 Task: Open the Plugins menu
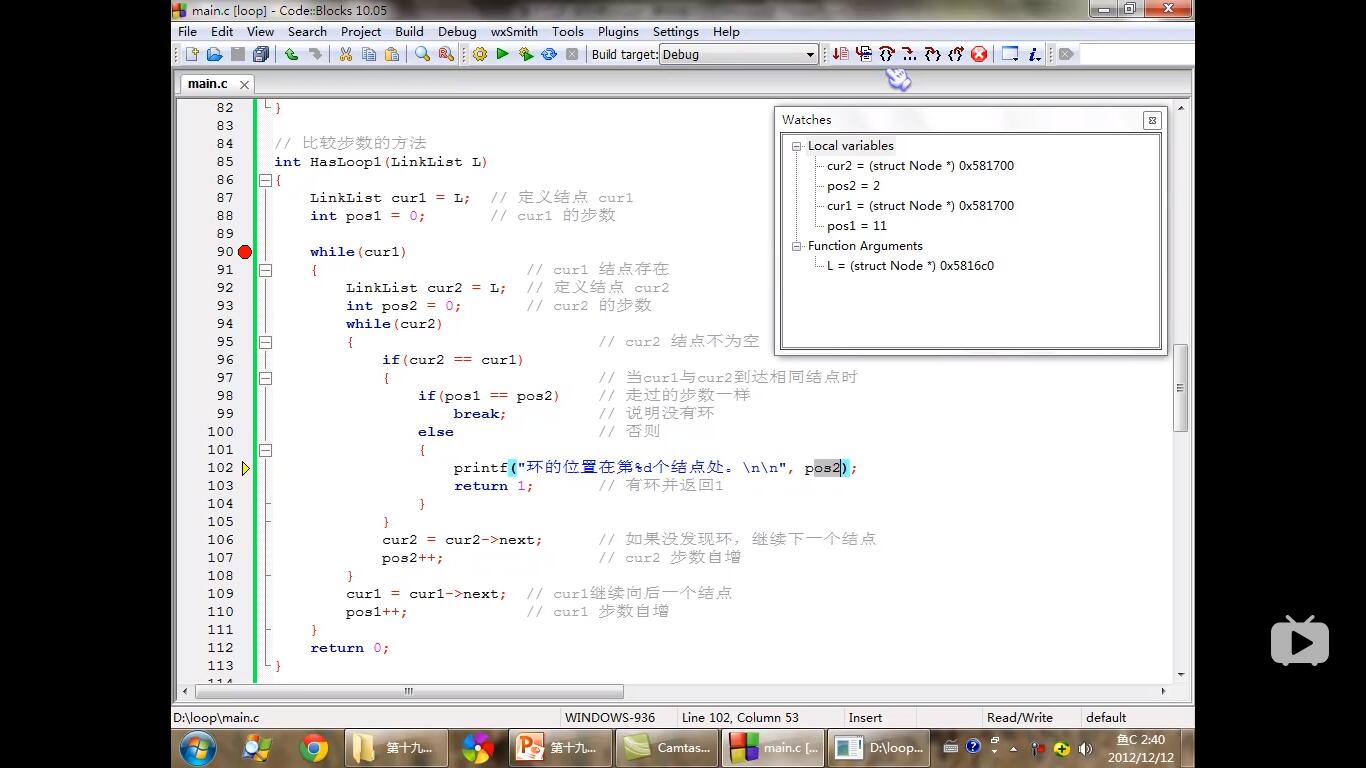coord(618,31)
